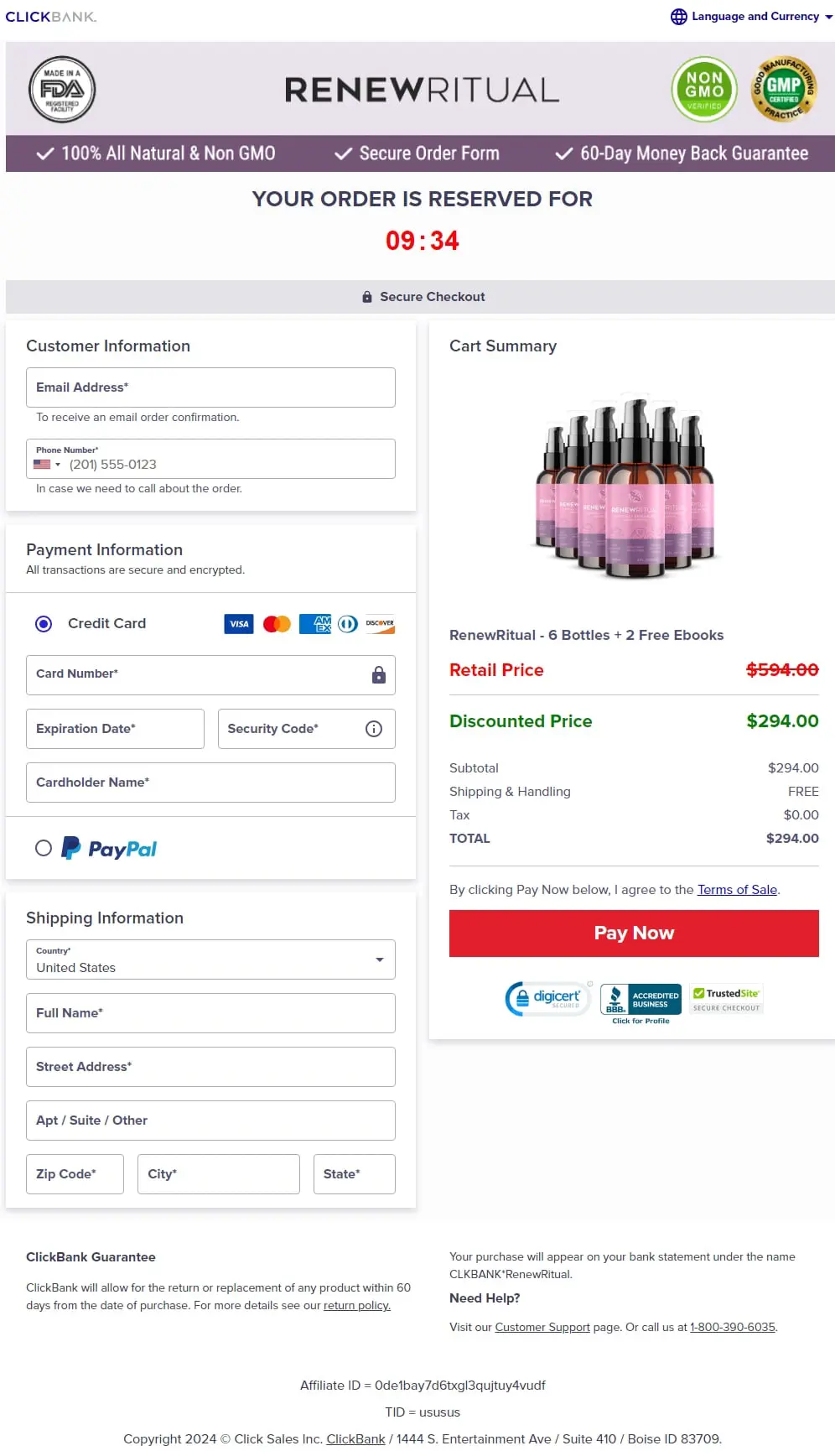This screenshot has height=1456, width=835.
Task: Select PayPal as payment method
Action: tap(44, 848)
